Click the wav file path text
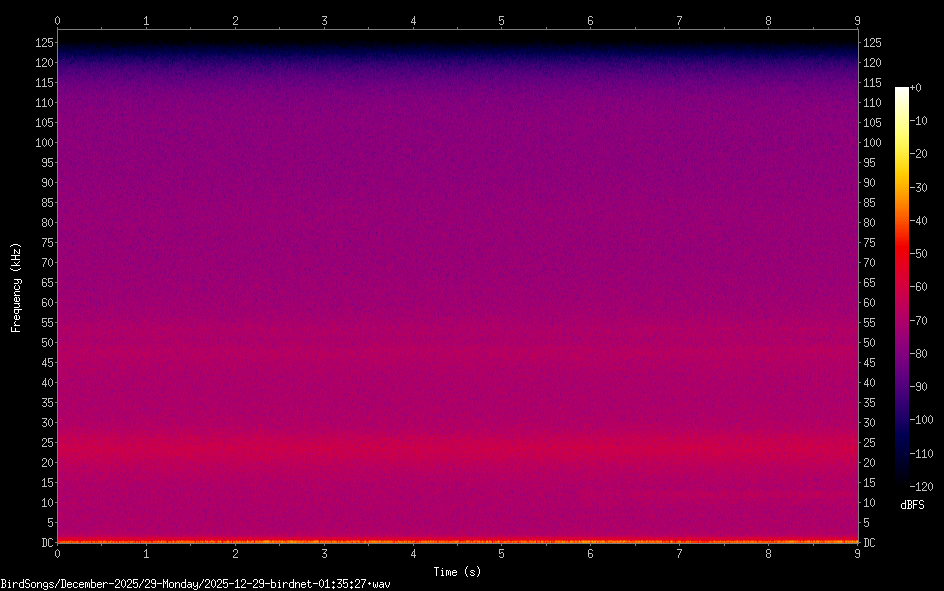The image size is (944, 591). (x=195, y=583)
